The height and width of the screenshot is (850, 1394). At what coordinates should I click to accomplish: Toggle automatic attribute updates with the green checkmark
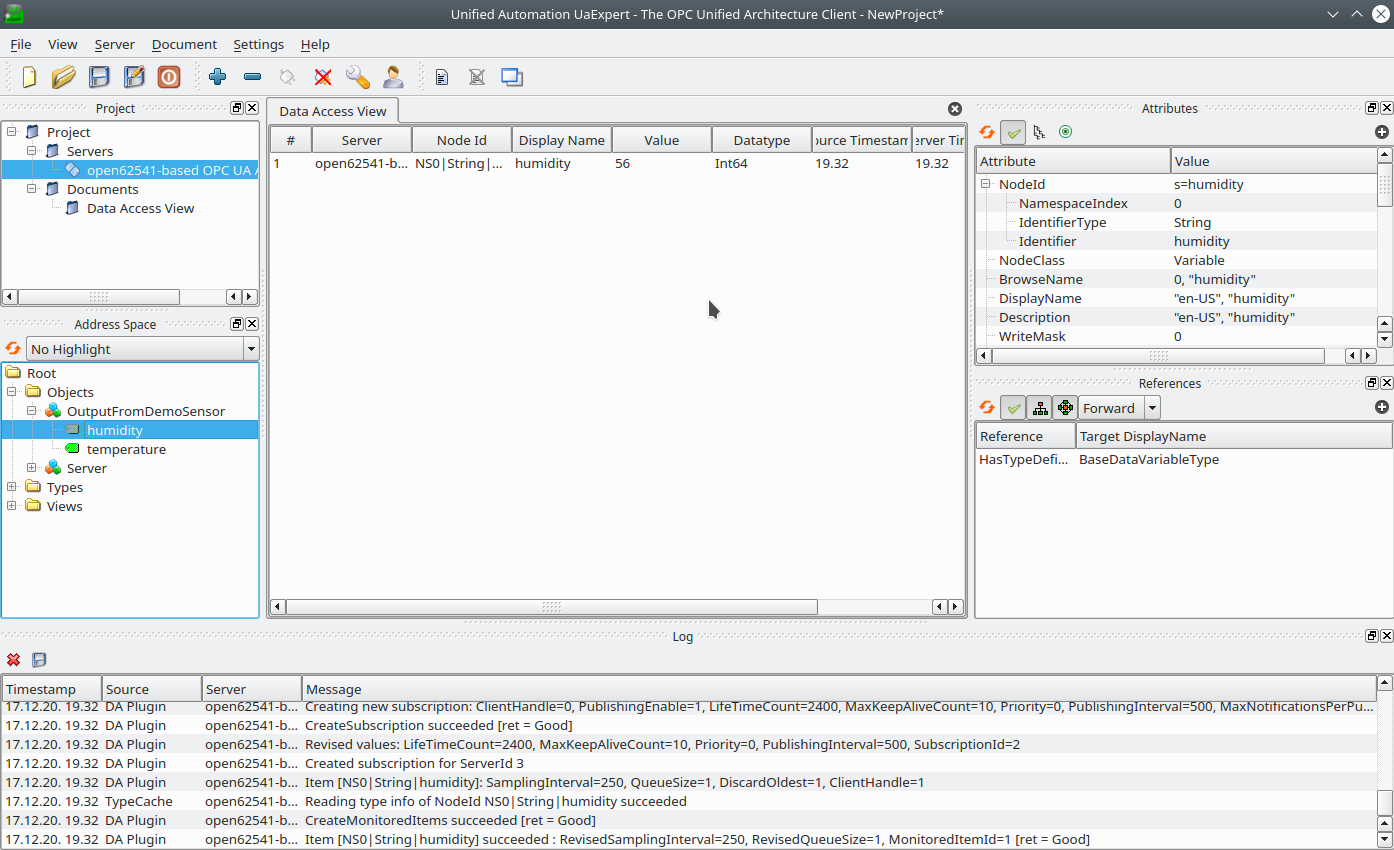[1014, 131]
